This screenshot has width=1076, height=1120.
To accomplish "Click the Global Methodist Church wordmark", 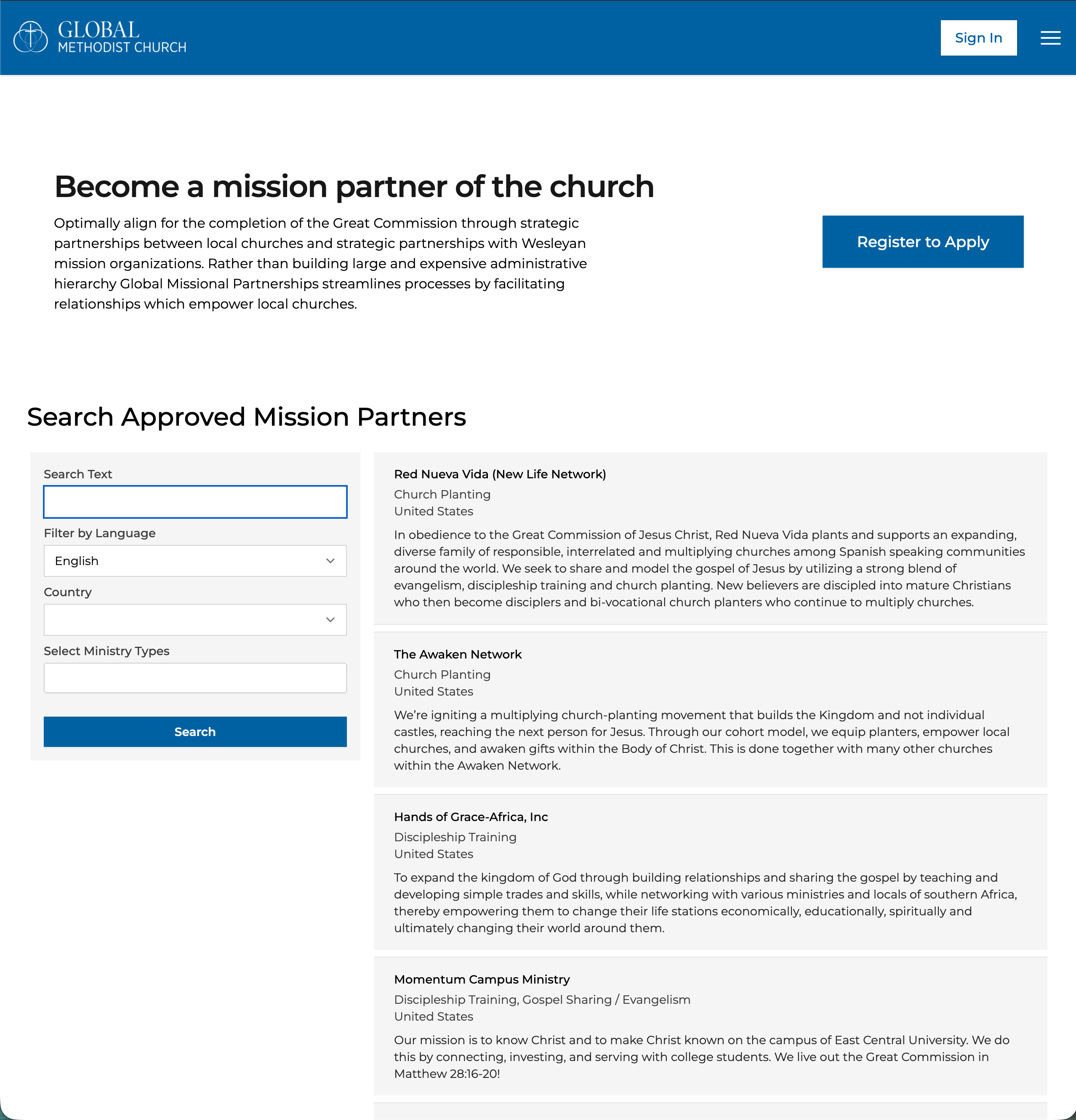I will tap(122, 37).
